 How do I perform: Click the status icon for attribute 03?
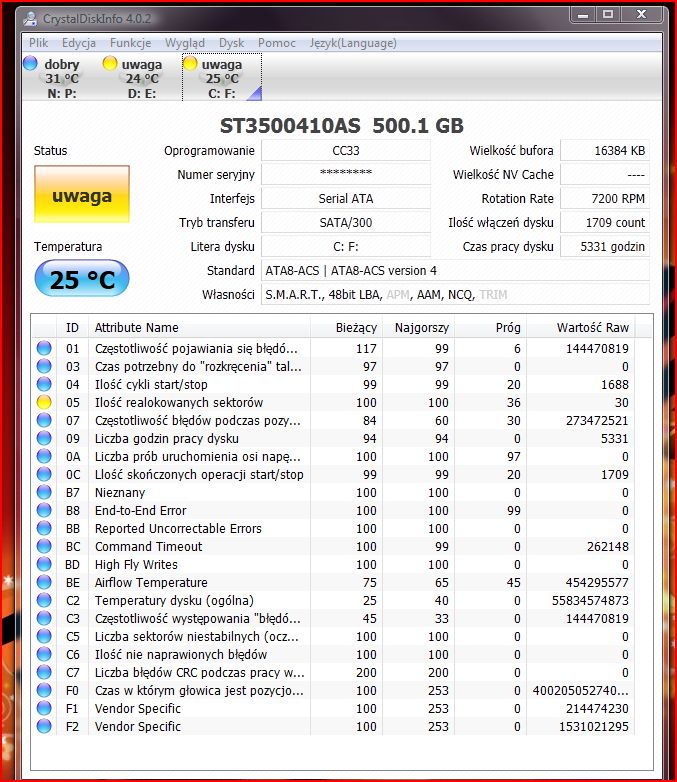coord(44,366)
